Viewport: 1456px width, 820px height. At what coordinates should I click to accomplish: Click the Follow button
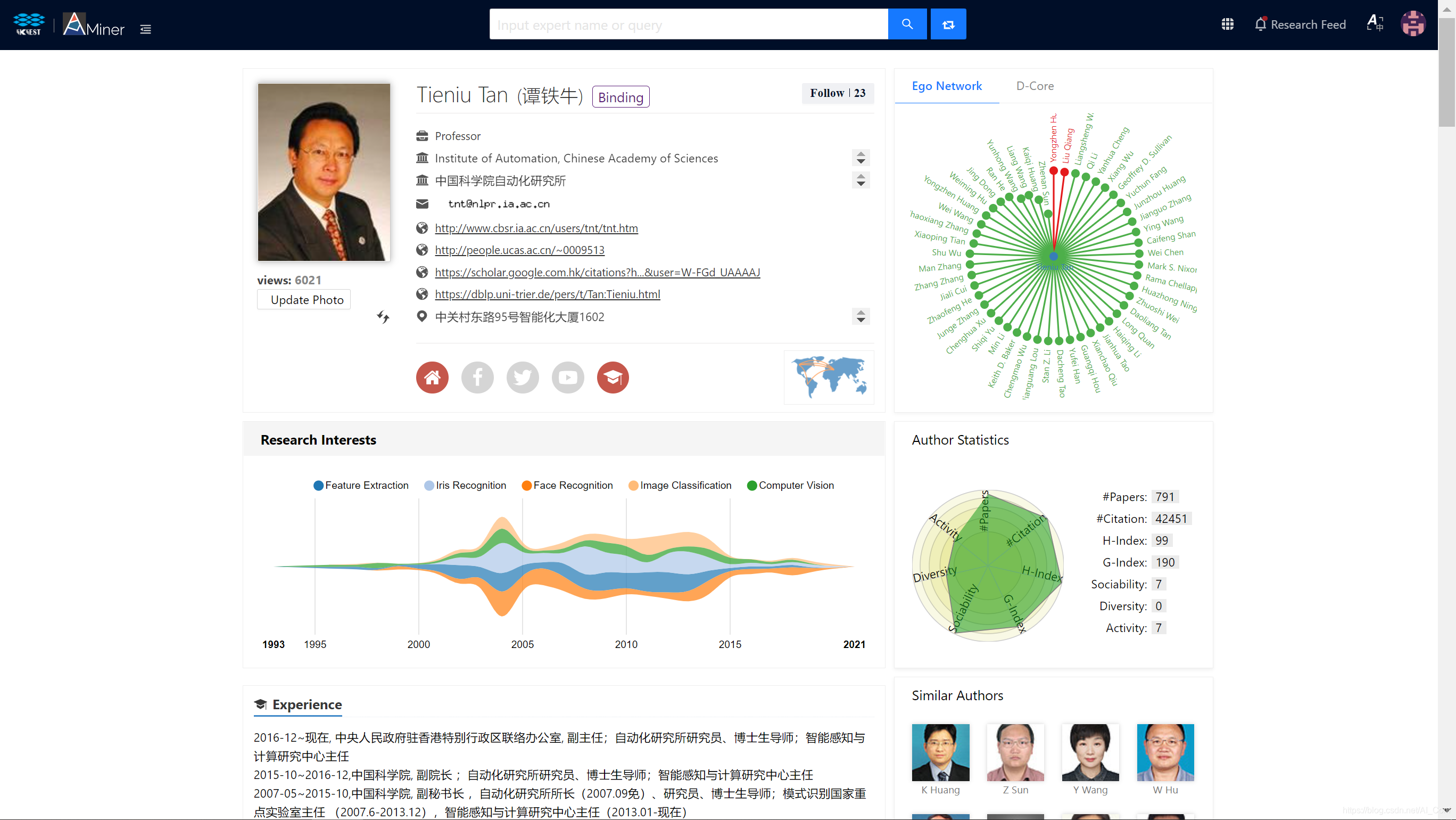click(x=837, y=93)
